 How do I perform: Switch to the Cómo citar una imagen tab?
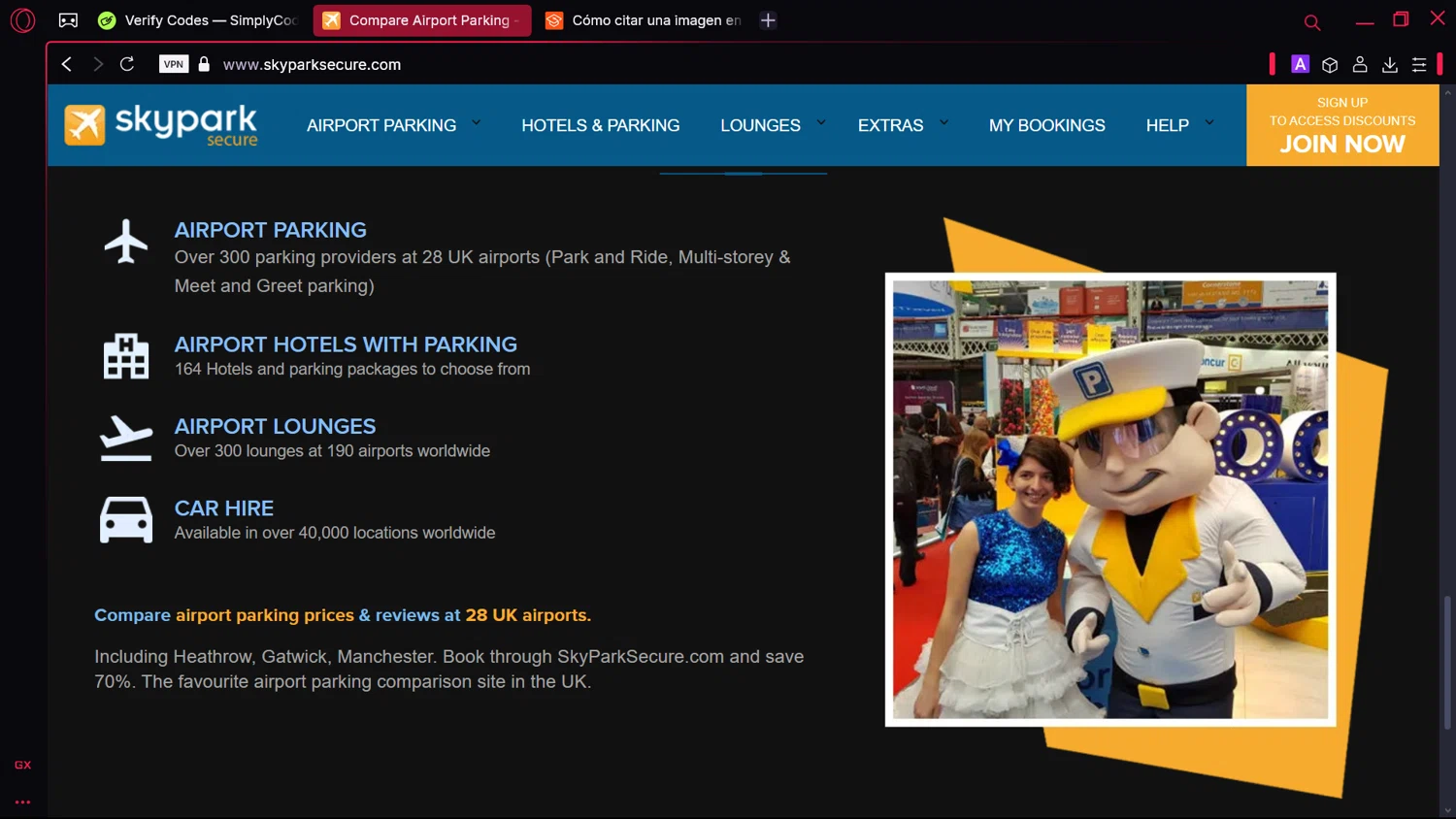point(645,19)
